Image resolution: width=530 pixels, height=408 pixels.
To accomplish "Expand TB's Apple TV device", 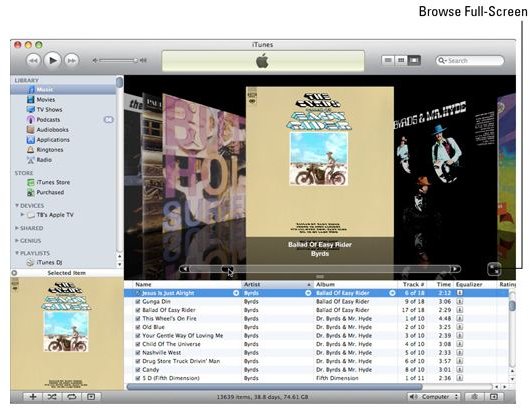I will (x=22, y=215).
